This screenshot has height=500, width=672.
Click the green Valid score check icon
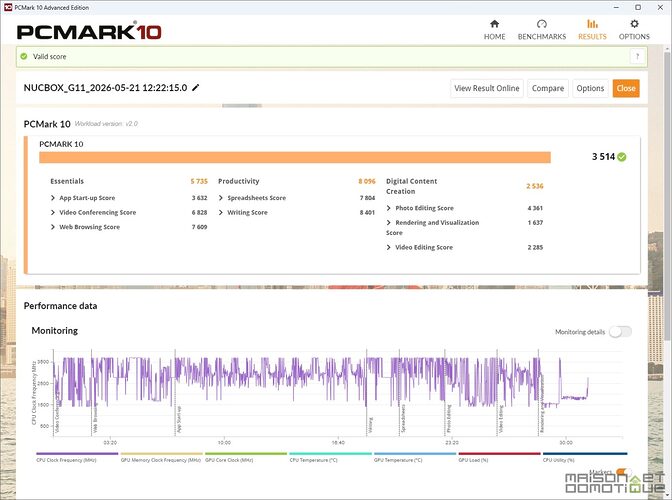click(24, 56)
